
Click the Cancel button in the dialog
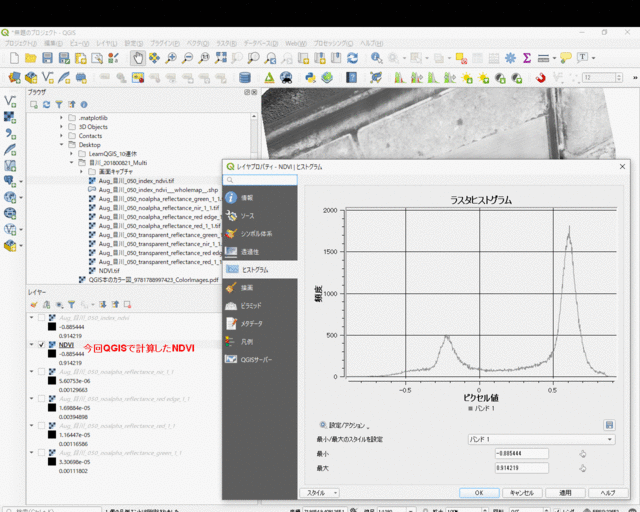pos(522,493)
